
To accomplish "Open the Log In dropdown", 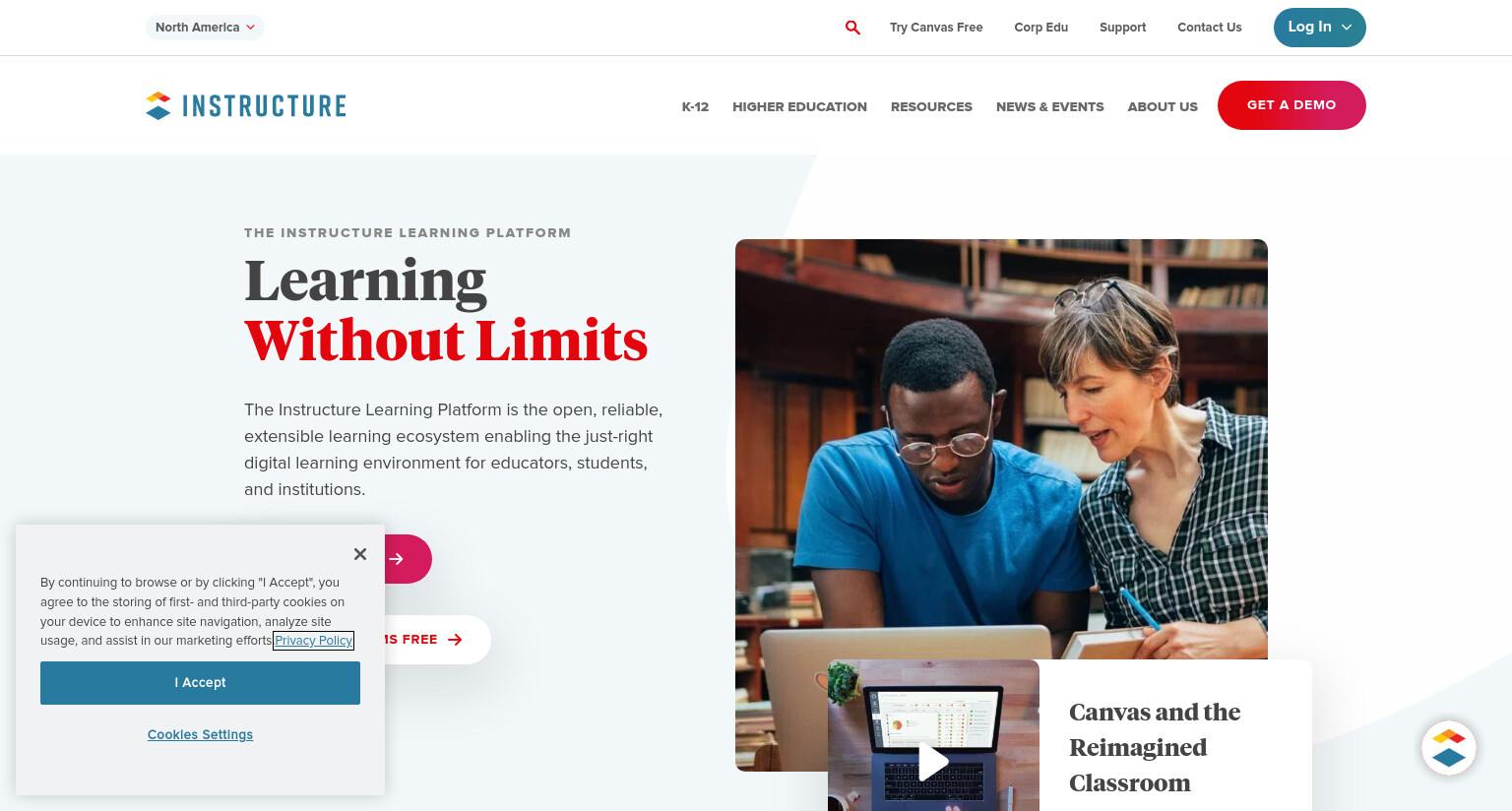I will click(1319, 28).
